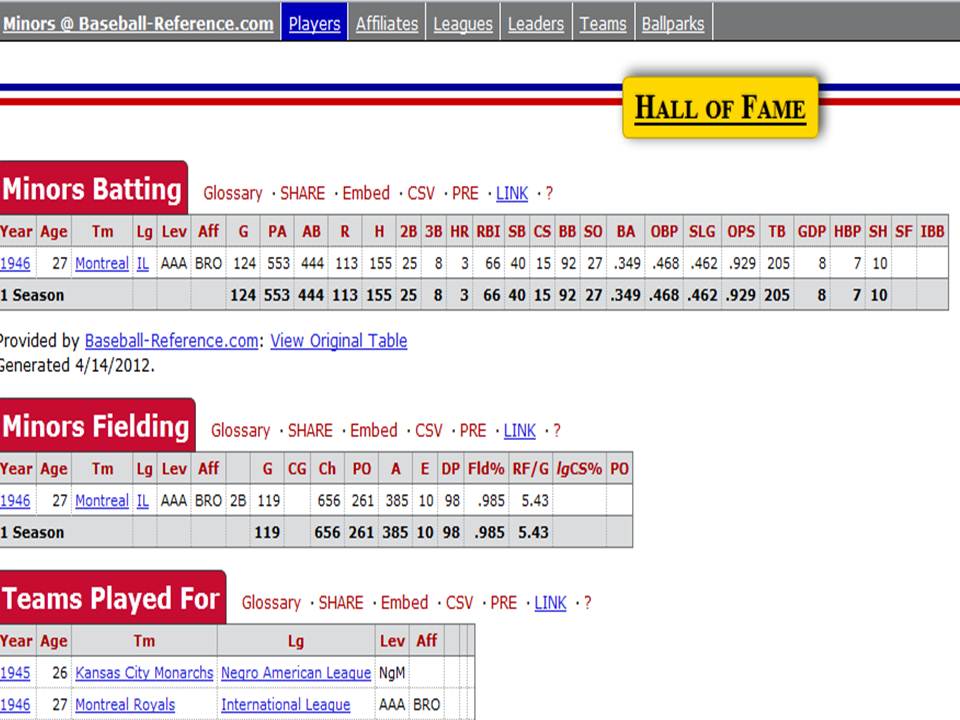Select the Players tab
This screenshot has height=720, width=960.
(x=314, y=23)
